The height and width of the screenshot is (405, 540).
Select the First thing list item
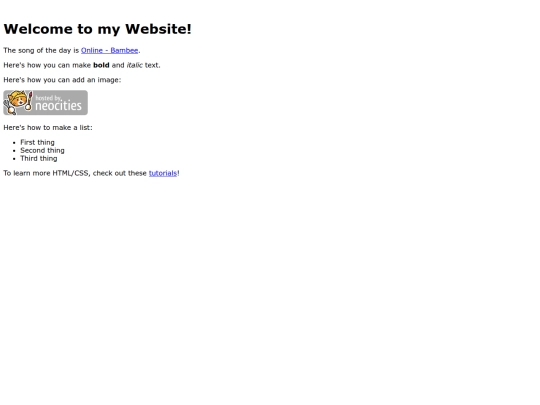[x=37, y=142]
